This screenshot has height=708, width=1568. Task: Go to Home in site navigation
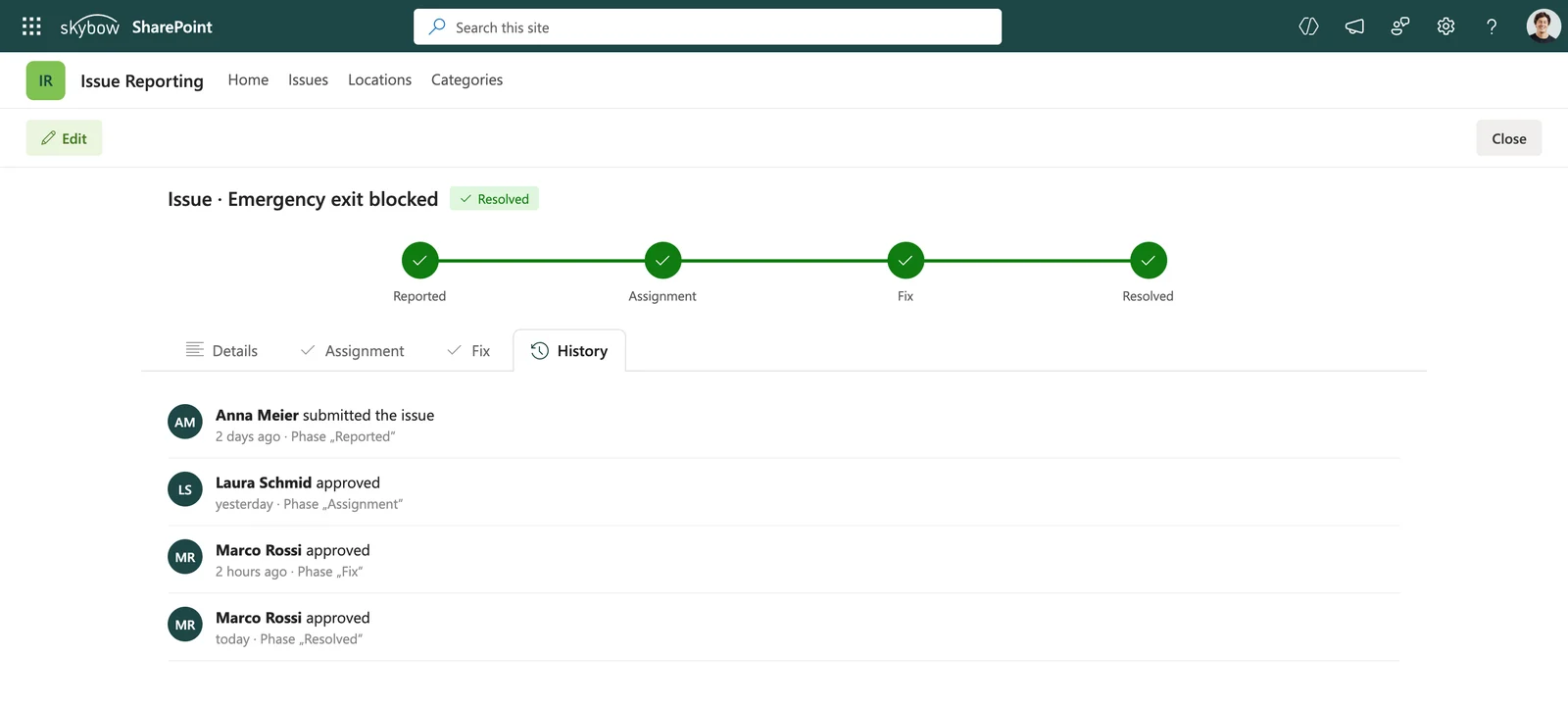tap(248, 80)
